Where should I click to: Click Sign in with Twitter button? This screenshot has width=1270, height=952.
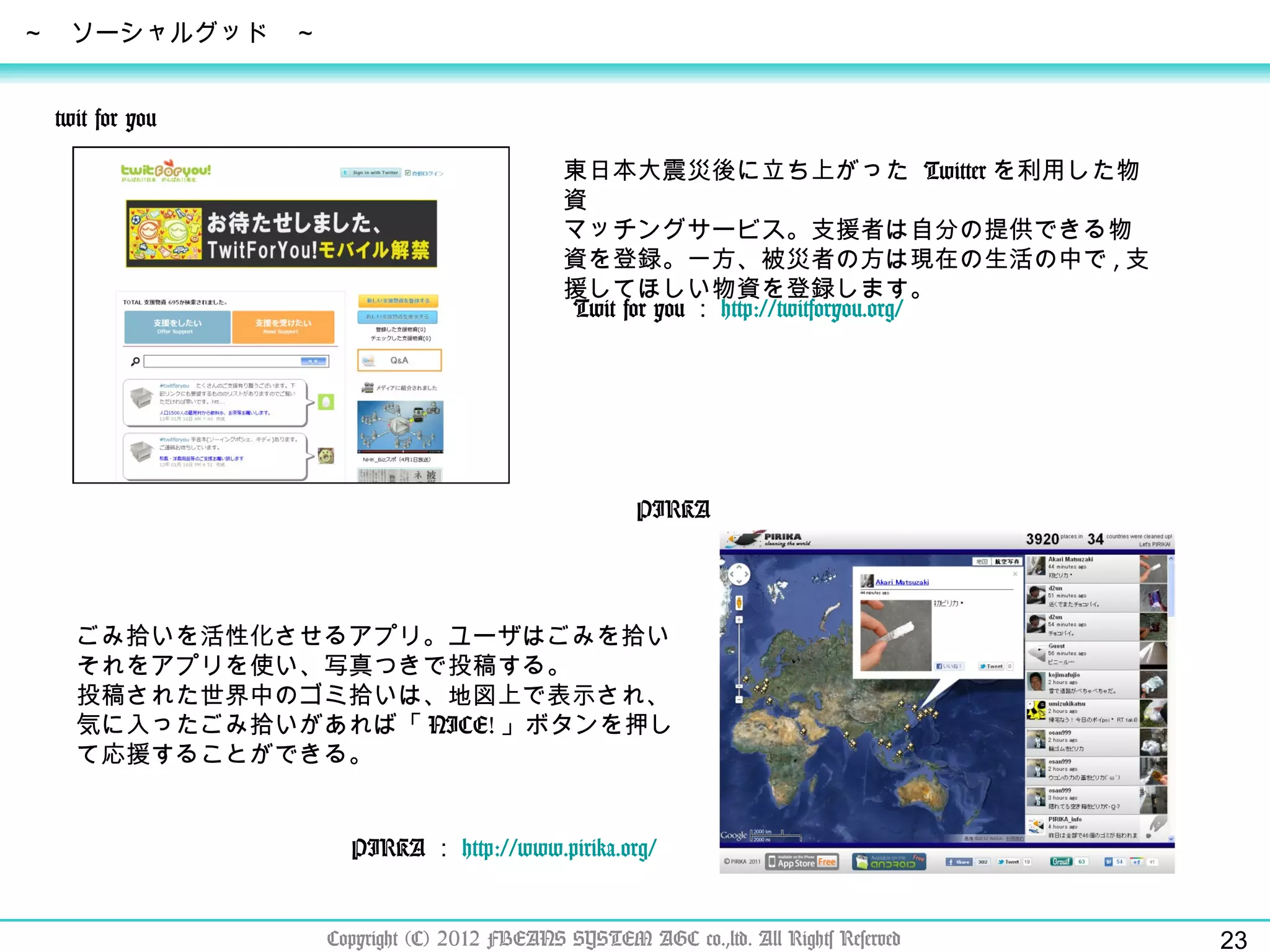(x=371, y=173)
